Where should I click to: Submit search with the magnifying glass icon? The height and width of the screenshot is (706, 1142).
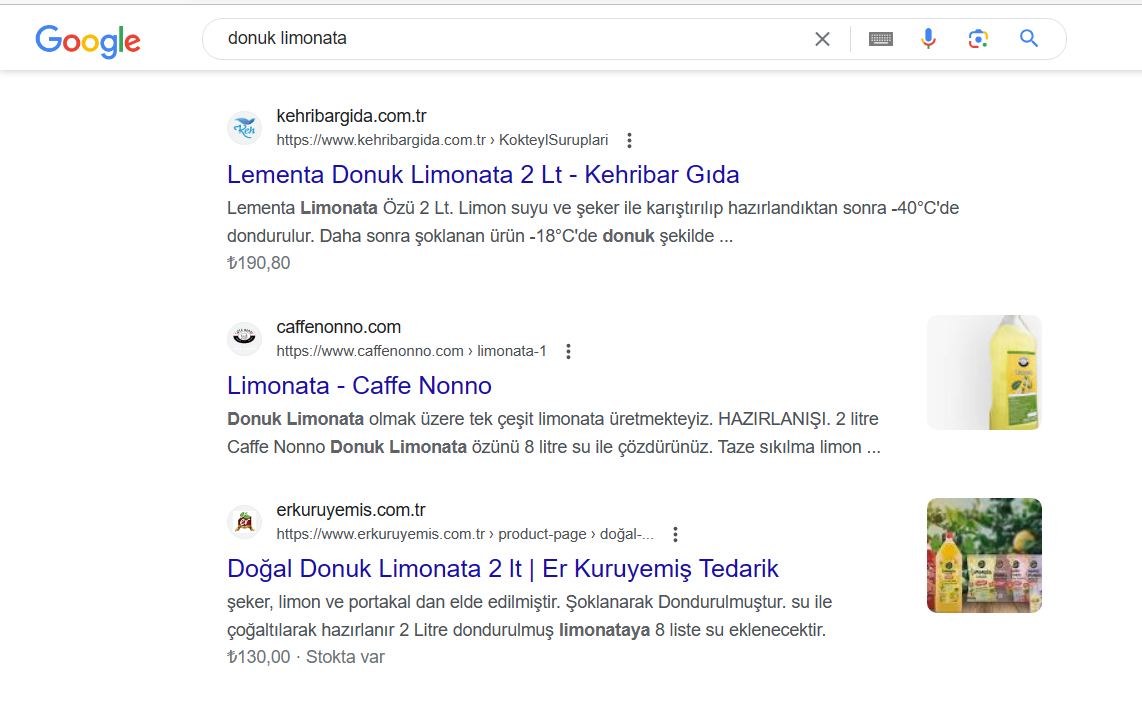point(1028,38)
